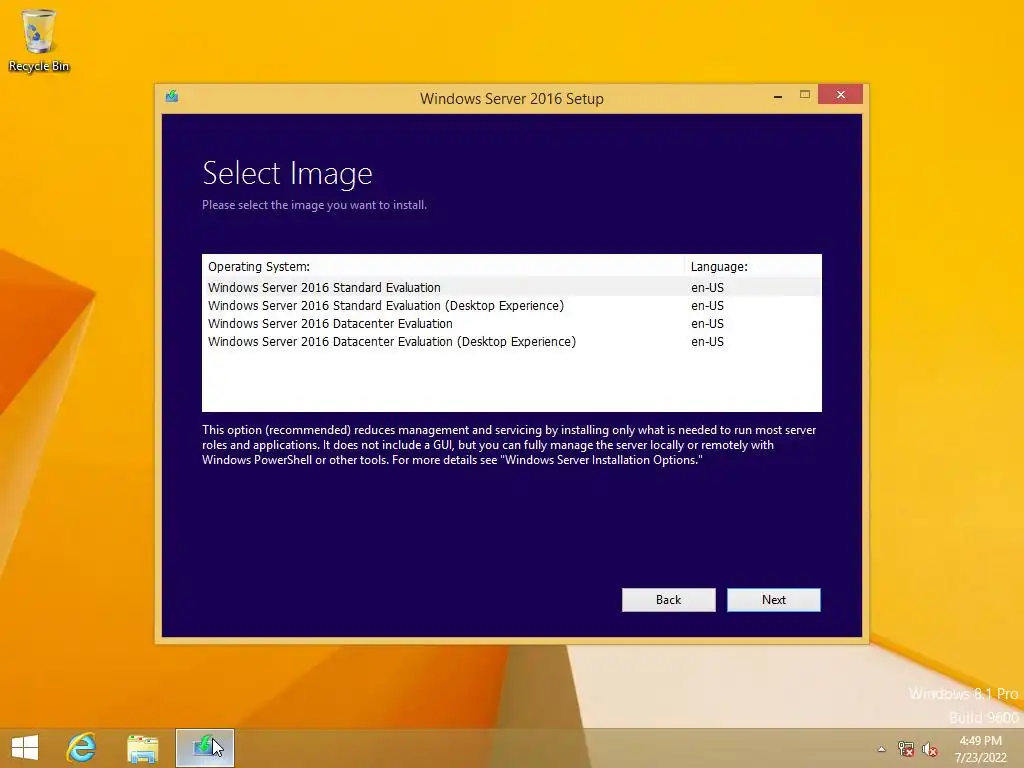This screenshot has height=768, width=1024.
Task: Open the Windows Start button
Action: point(25,748)
